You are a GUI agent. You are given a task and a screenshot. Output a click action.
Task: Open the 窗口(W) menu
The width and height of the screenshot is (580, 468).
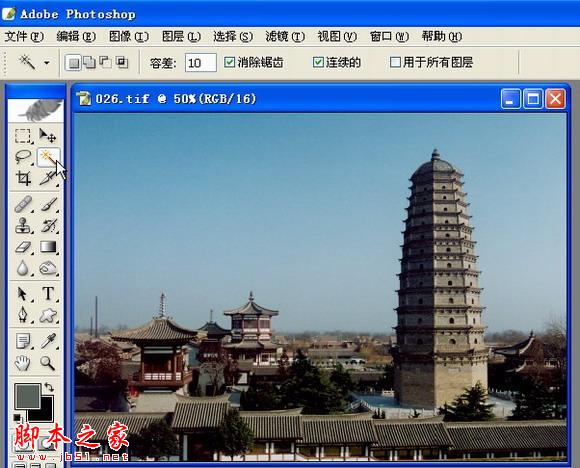click(389, 36)
